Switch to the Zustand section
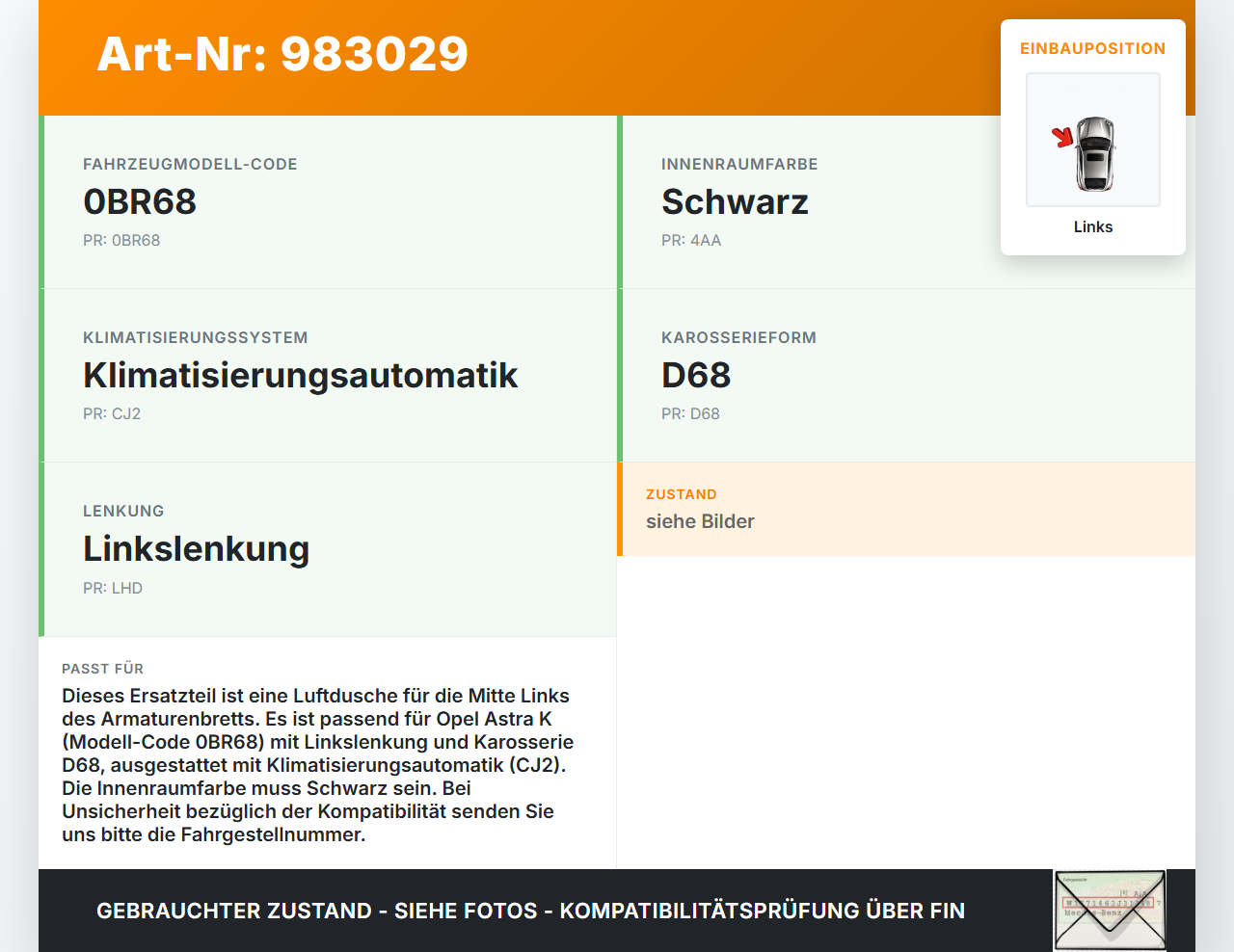Viewport: 1234px width, 952px height. (682, 494)
